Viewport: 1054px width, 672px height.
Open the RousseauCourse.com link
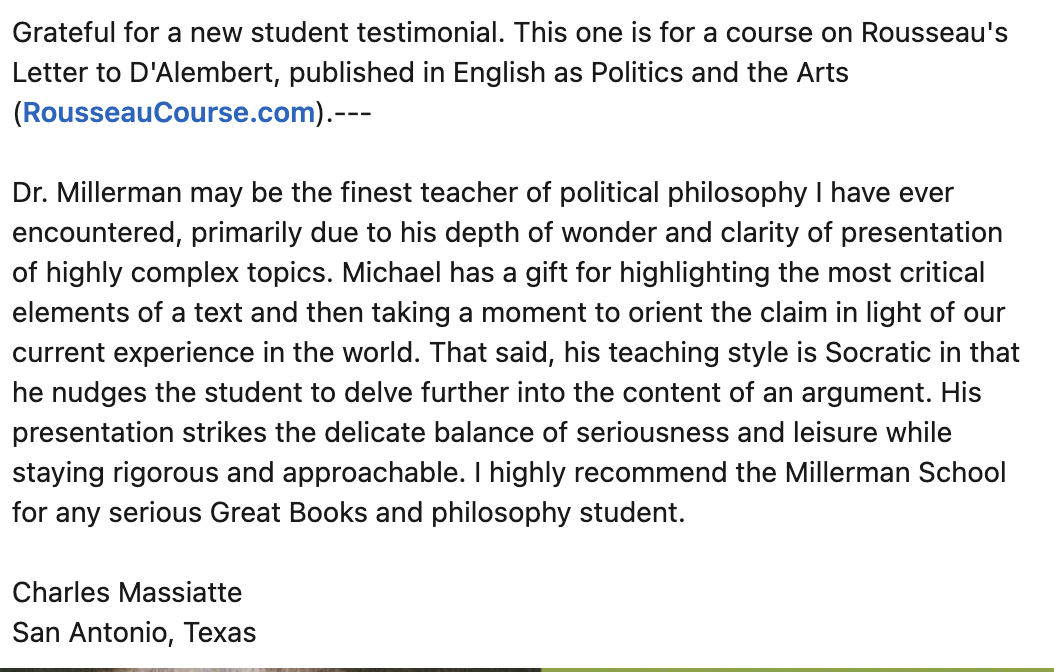pos(169,112)
